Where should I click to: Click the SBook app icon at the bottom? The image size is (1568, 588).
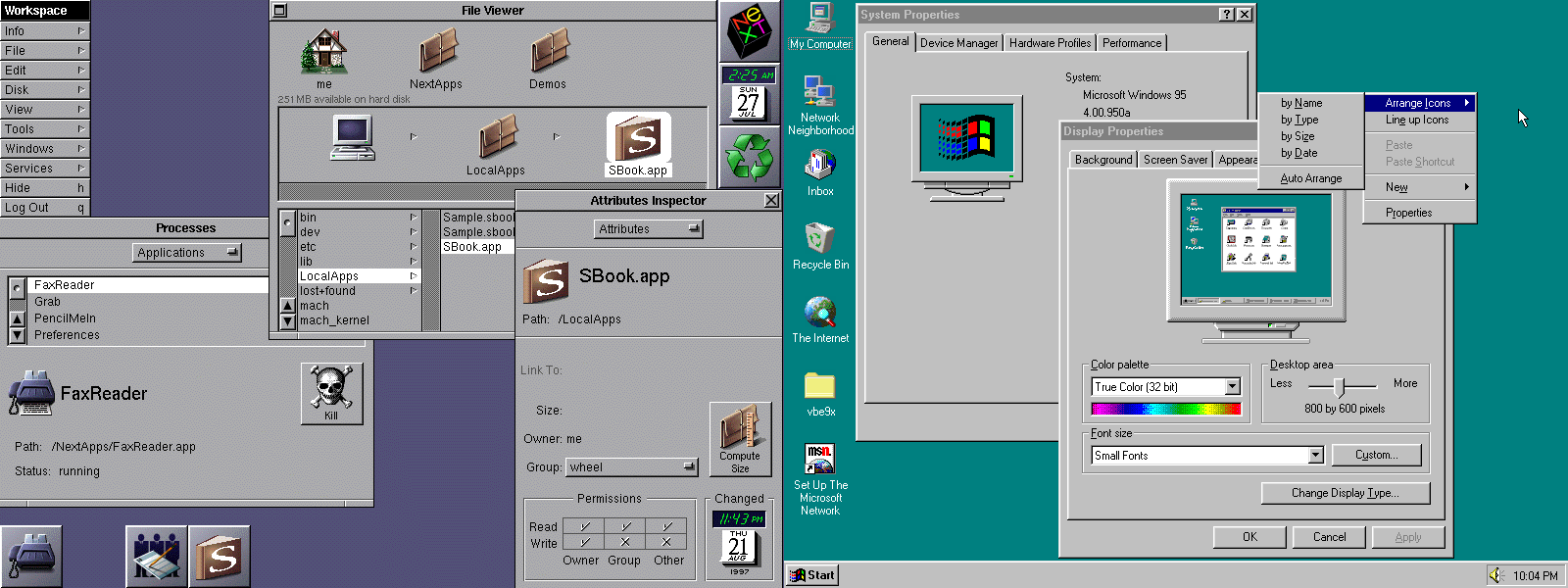click(x=220, y=557)
